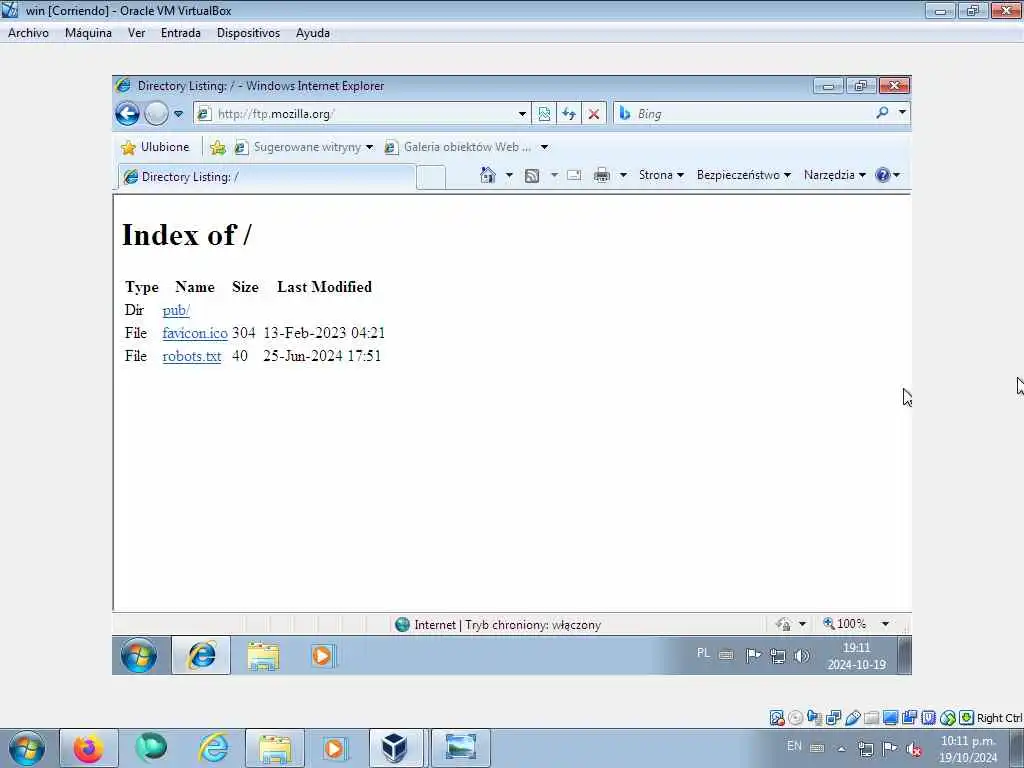Open VirtualBox Ayuda menu
The image size is (1024, 768).
(312, 33)
